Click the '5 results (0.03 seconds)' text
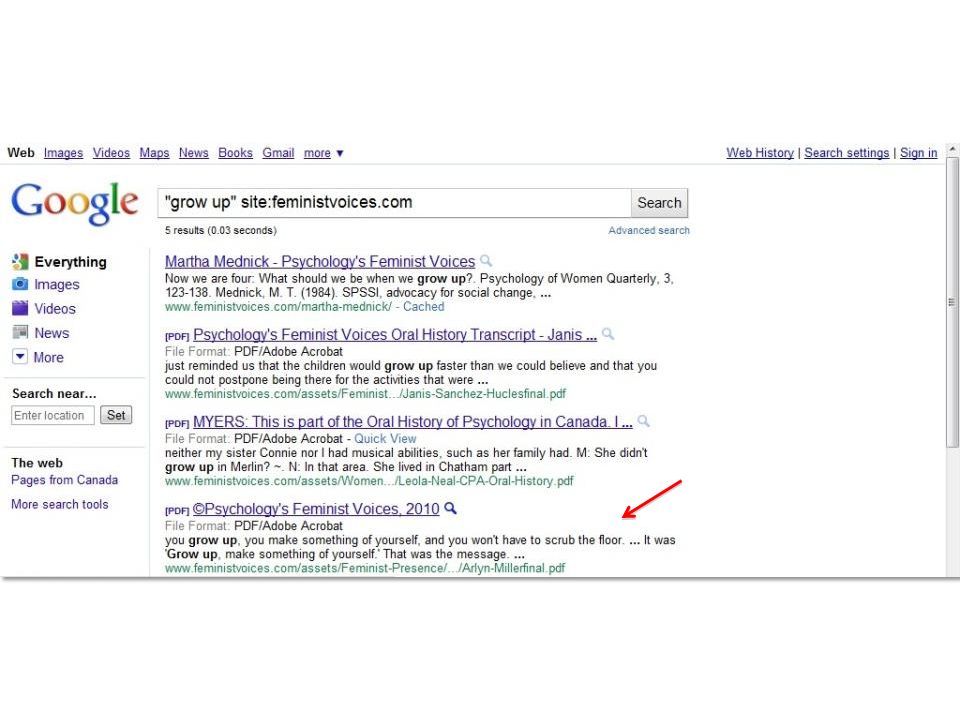This screenshot has height=720, width=960. coord(220,230)
